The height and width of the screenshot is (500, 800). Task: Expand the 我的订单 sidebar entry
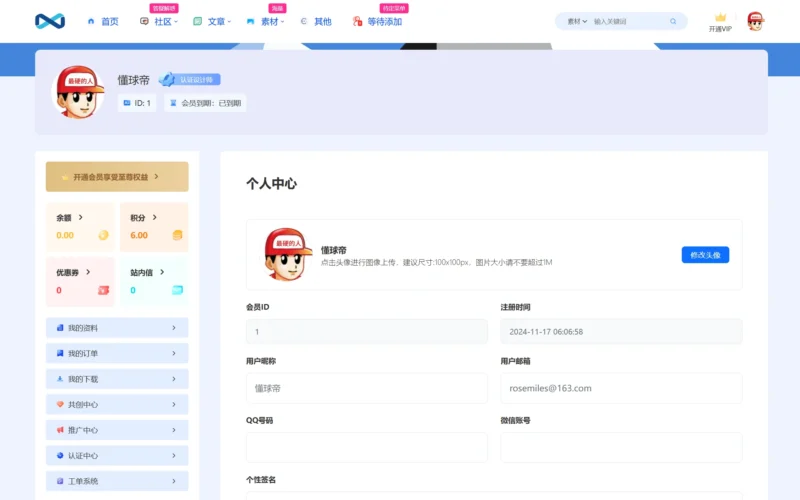[x=117, y=353]
